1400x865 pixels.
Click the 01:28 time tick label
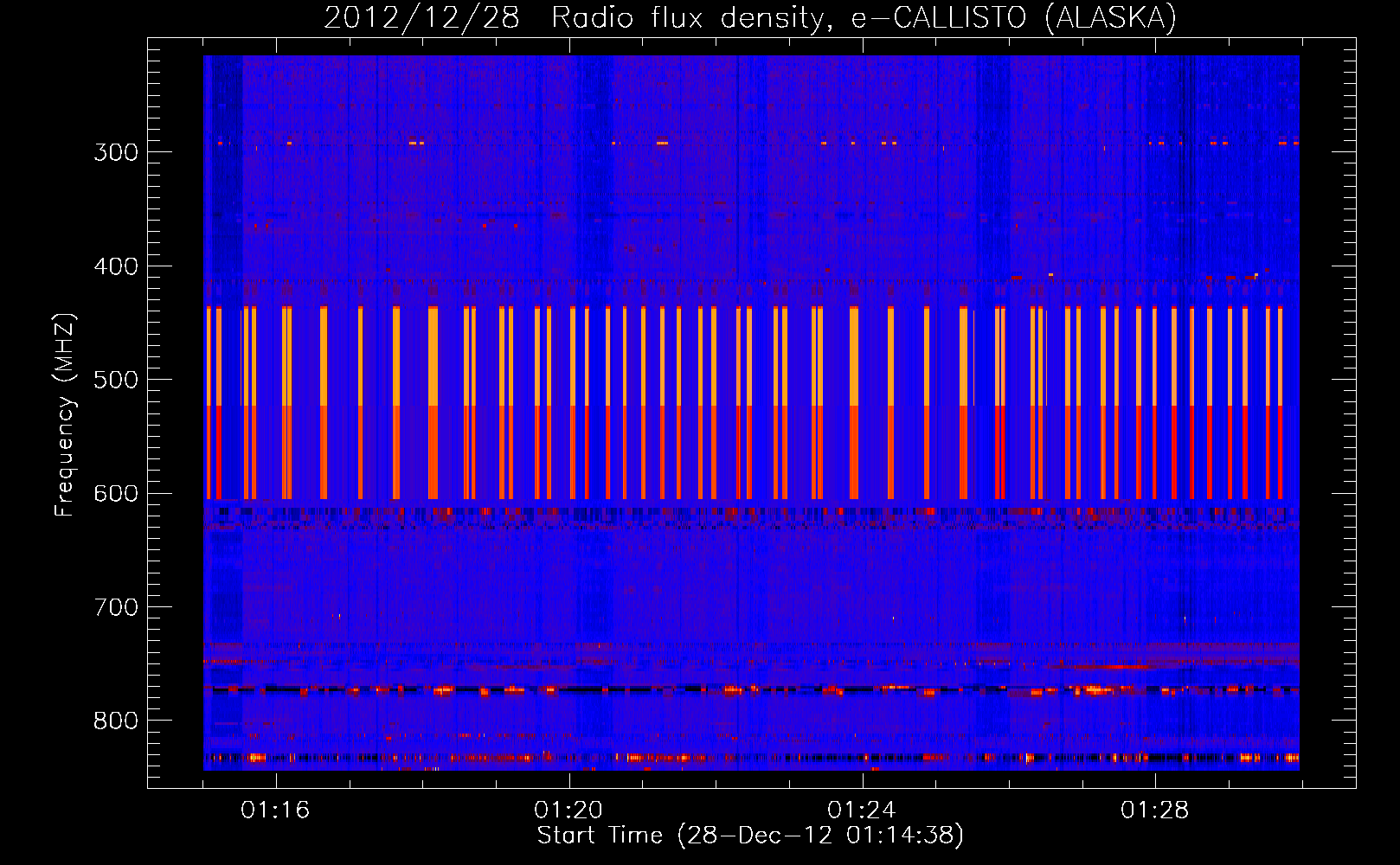click(1155, 811)
